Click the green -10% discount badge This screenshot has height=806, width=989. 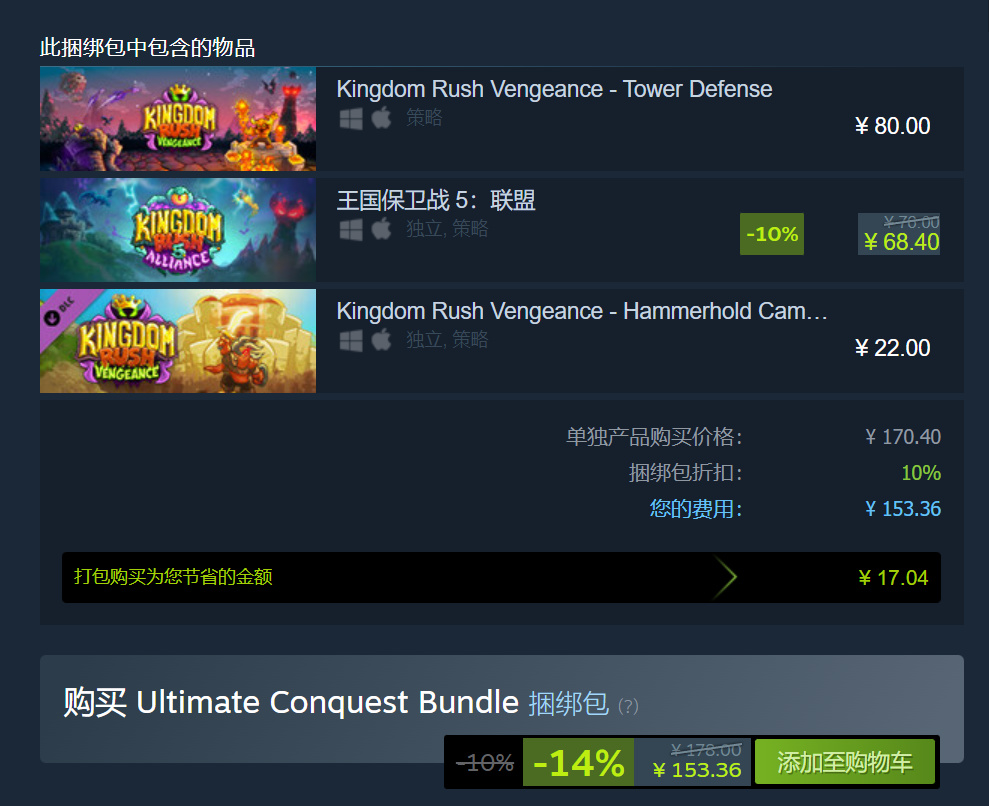tap(772, 234)
